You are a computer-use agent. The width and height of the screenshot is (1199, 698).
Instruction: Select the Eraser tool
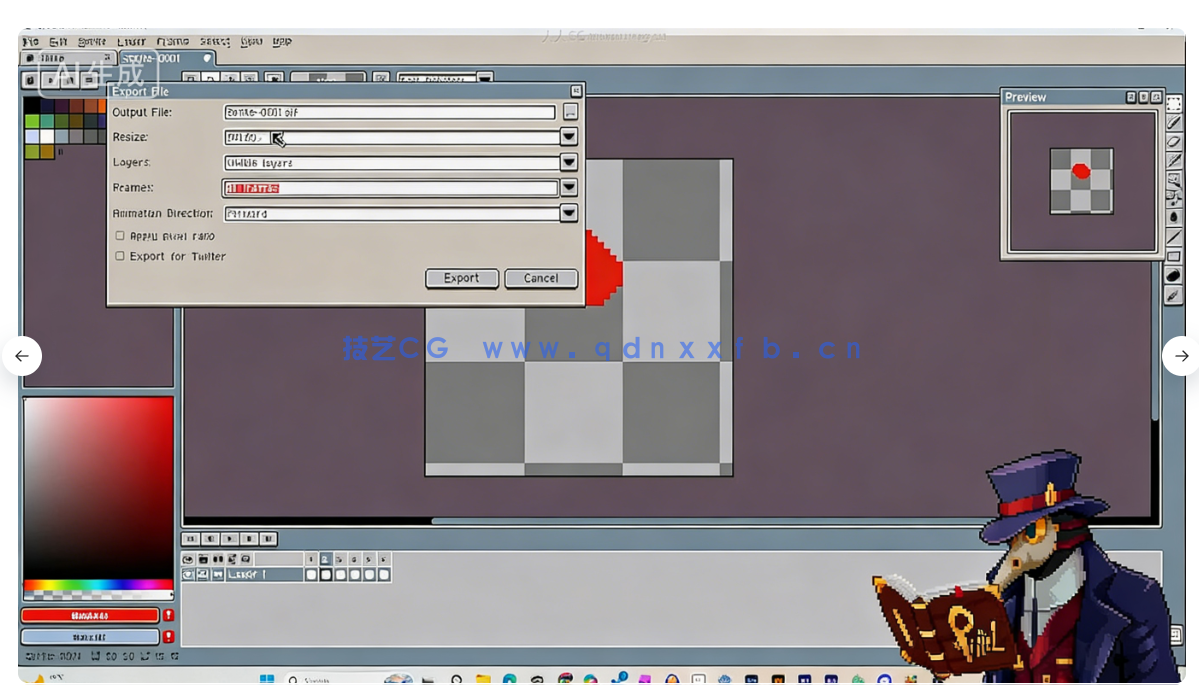pyautogui.click(x=1174, y=142)
